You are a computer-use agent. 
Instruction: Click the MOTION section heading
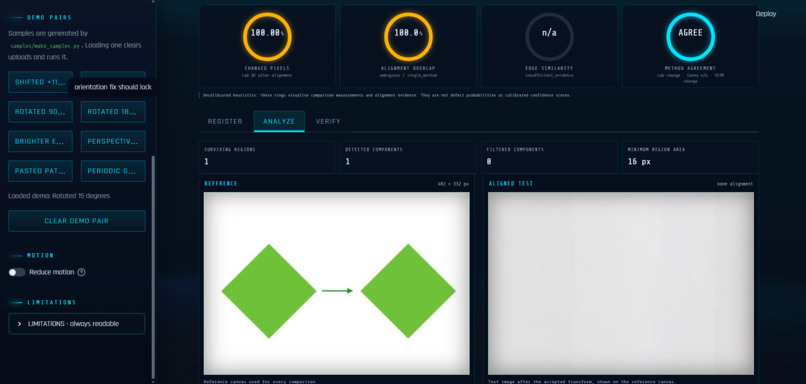pyautogui.click(x=40, y=255)
